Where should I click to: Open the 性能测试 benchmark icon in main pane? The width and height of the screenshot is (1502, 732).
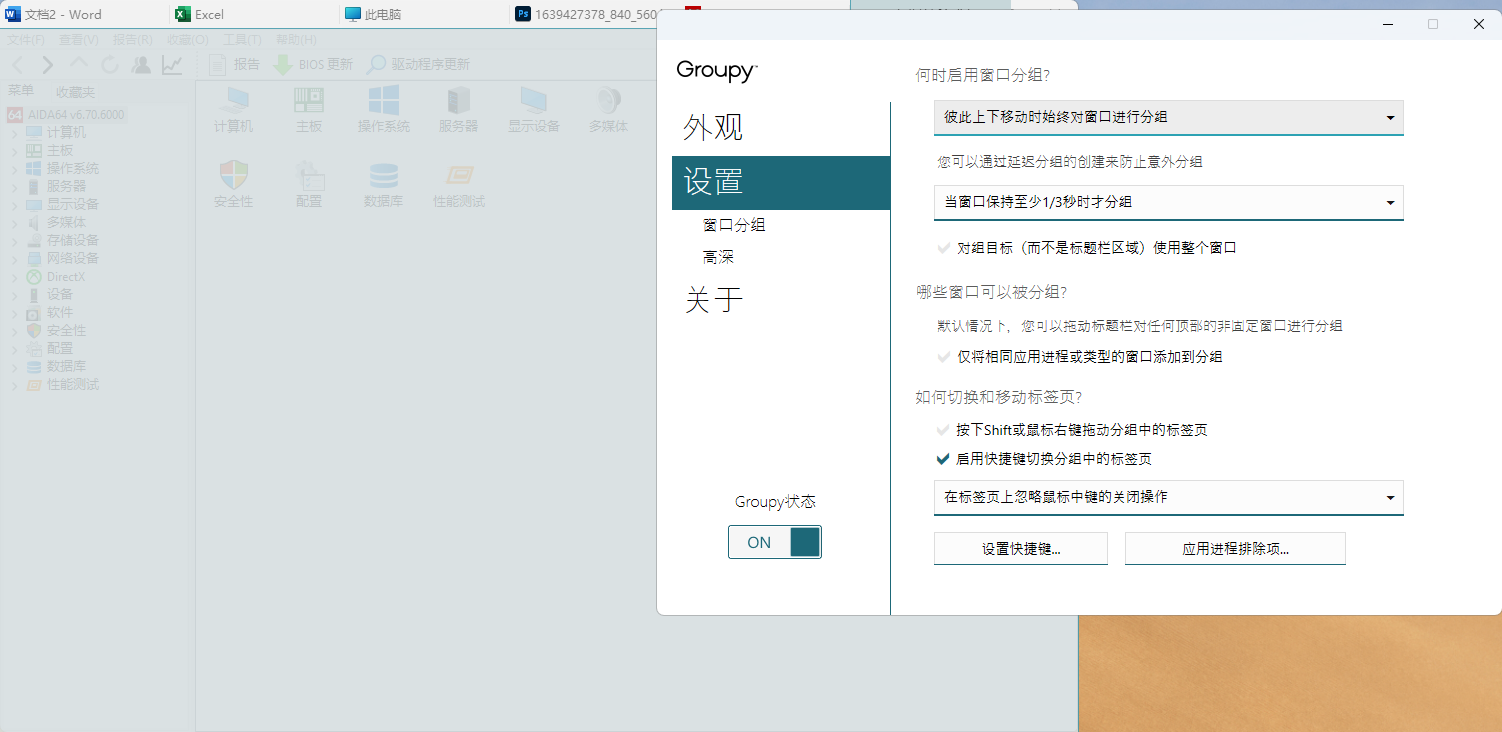459,176
